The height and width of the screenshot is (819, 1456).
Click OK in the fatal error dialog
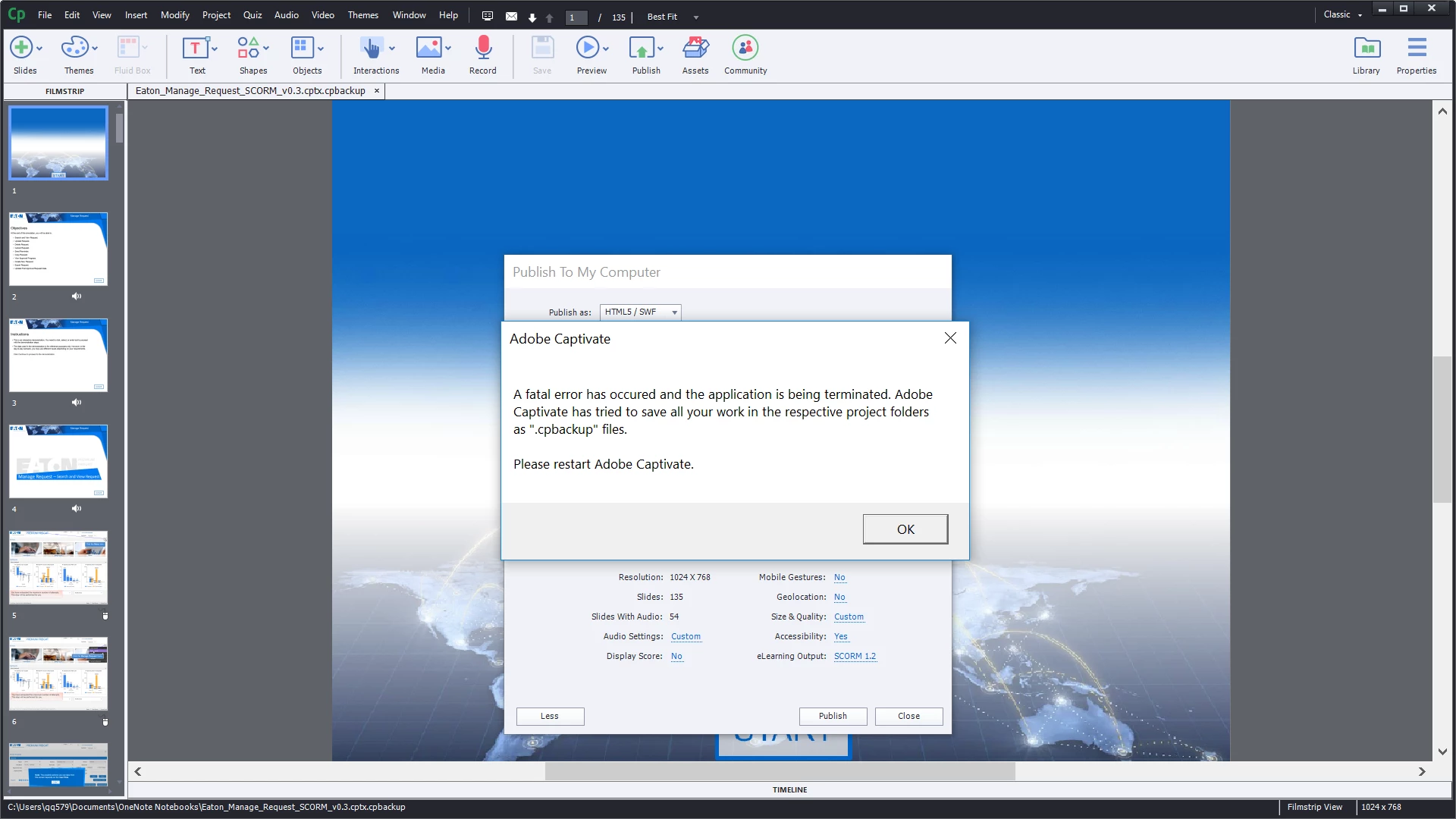coord(905,529)
